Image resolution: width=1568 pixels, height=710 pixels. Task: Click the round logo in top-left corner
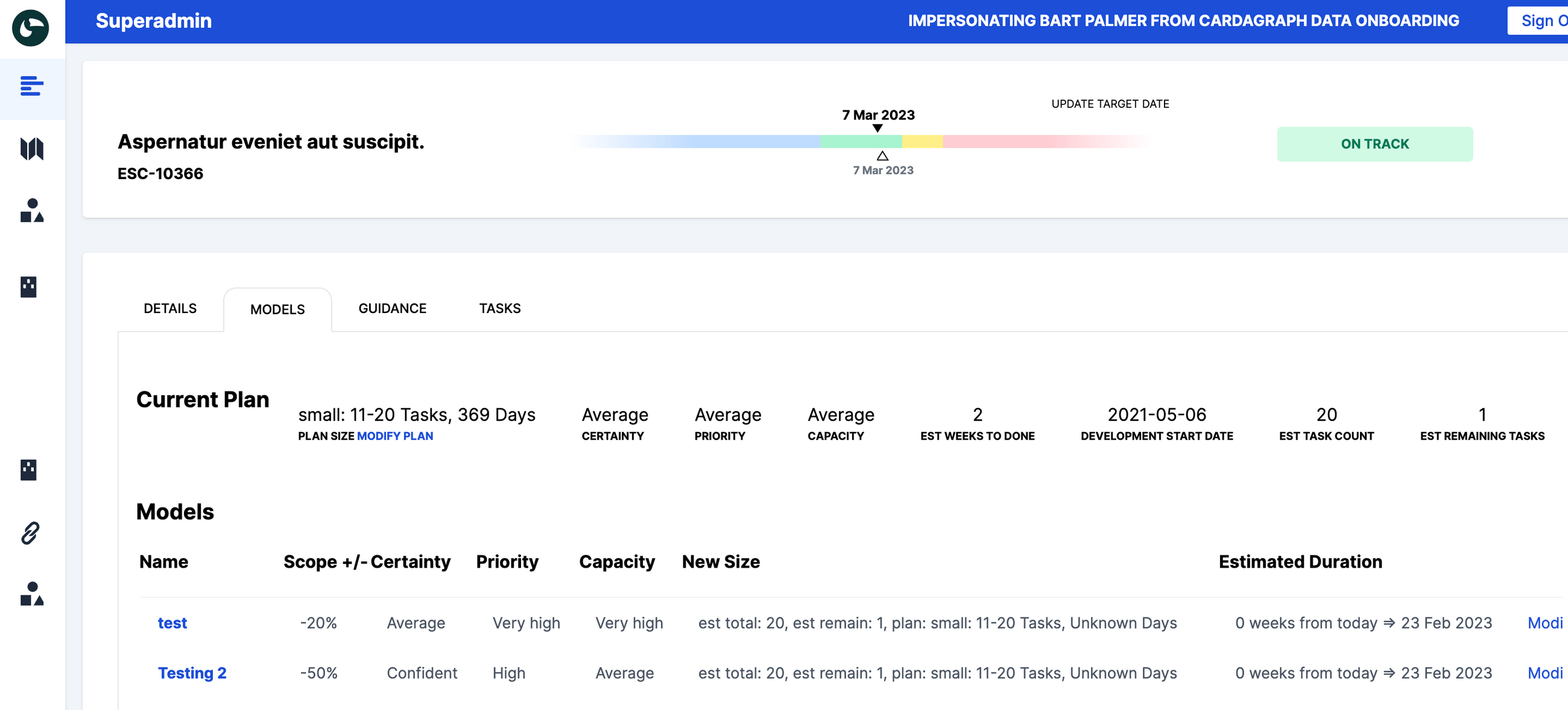tap(30, 27)
